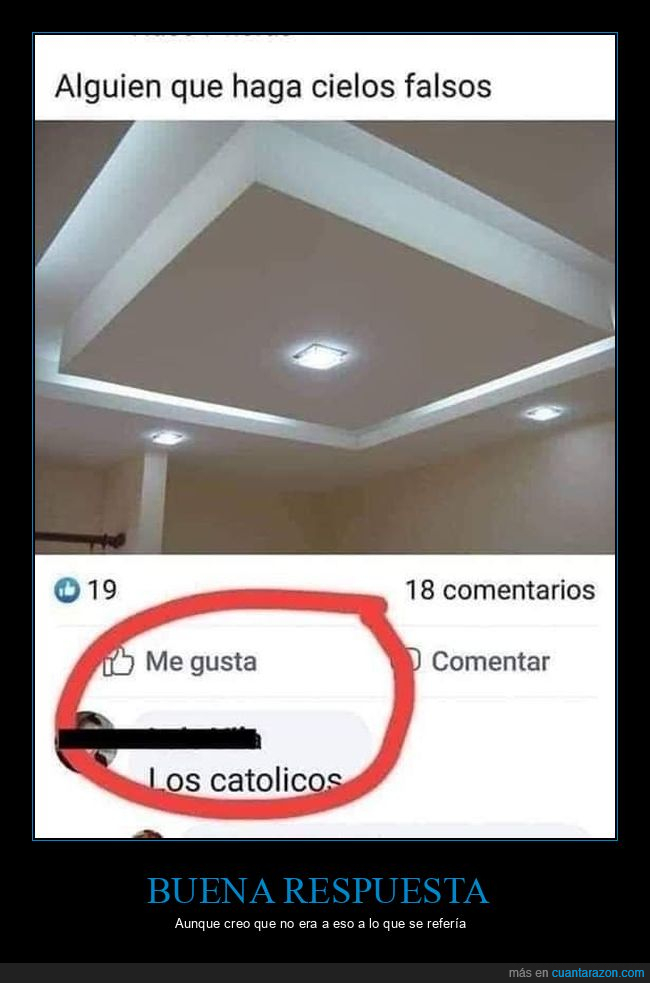The image size is (650, 983).
Task: Click the subtitle starting with Aunque creo
Action: [320, 923]
